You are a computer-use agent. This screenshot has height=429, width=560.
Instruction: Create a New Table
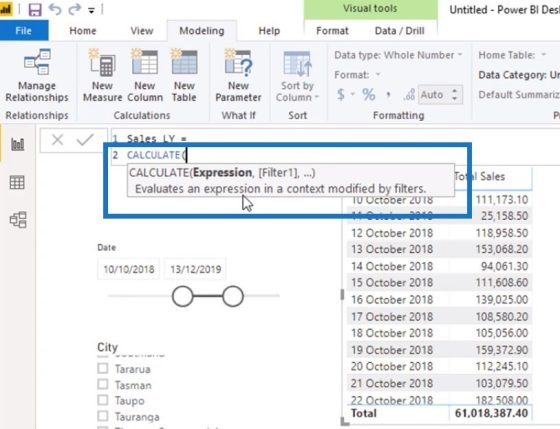[x=184, y=76]
